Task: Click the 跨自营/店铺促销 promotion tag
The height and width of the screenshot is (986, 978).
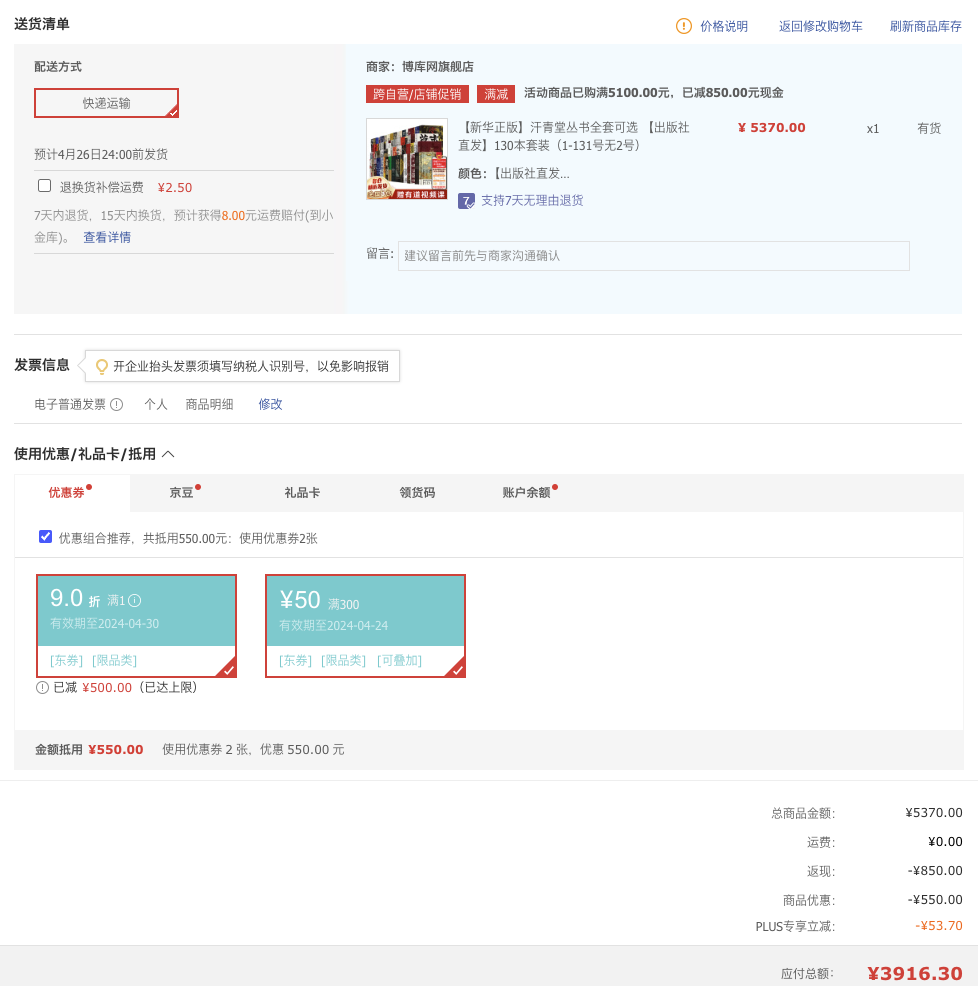Action: click(x=417, y=94)
